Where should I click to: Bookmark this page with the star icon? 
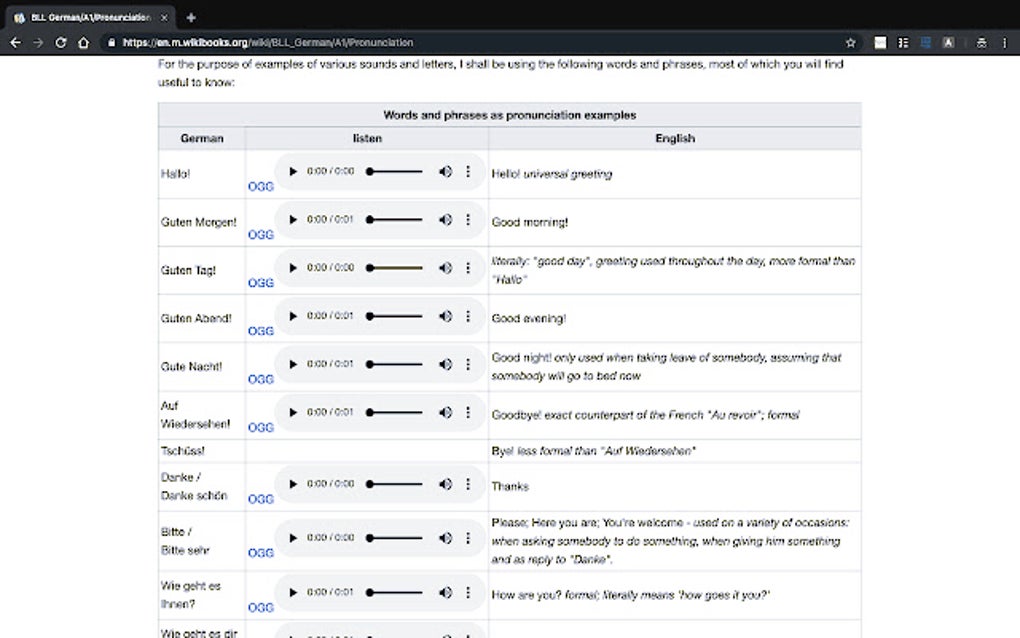(850, 42)
